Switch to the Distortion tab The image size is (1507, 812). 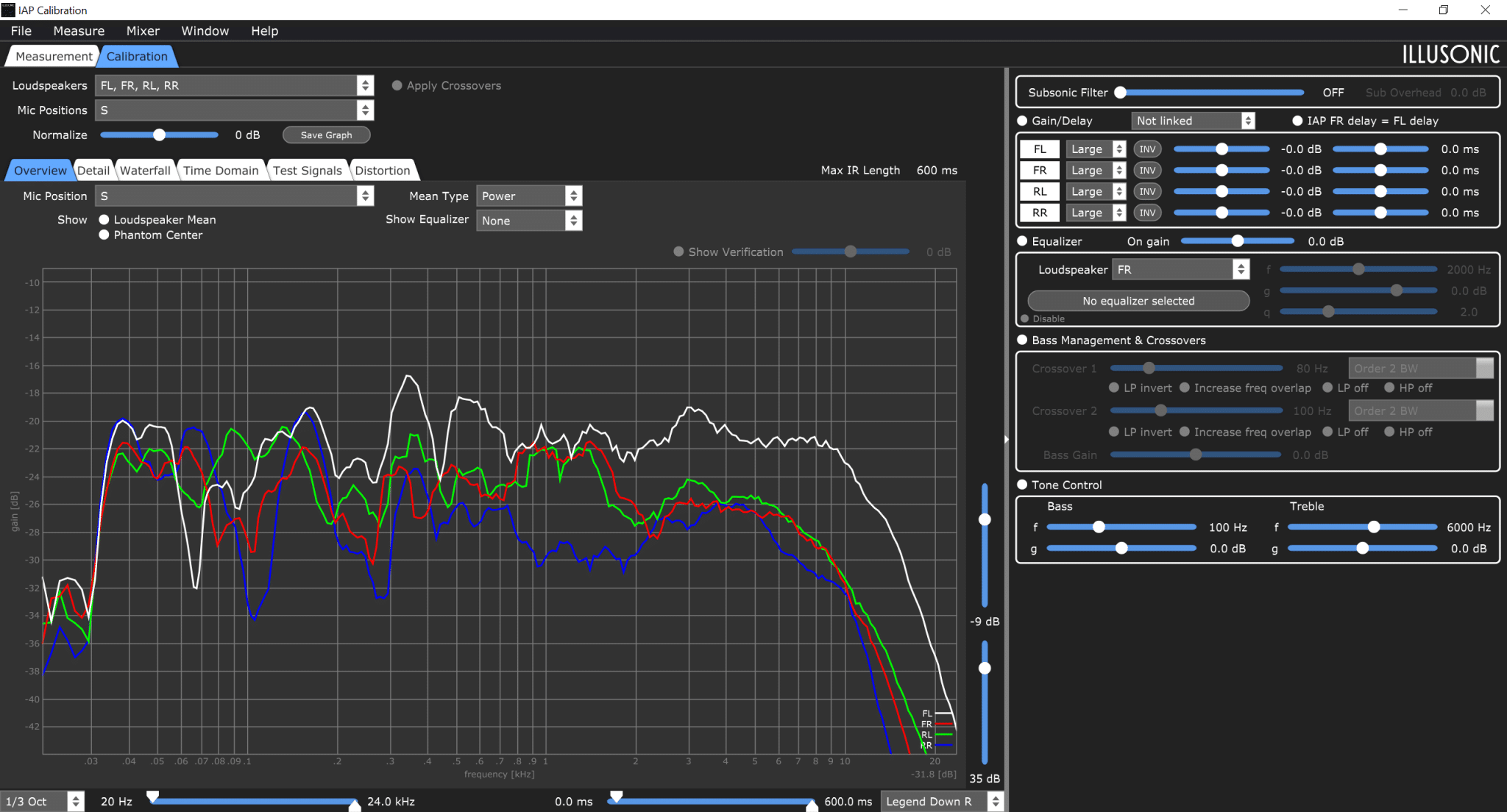383,171
